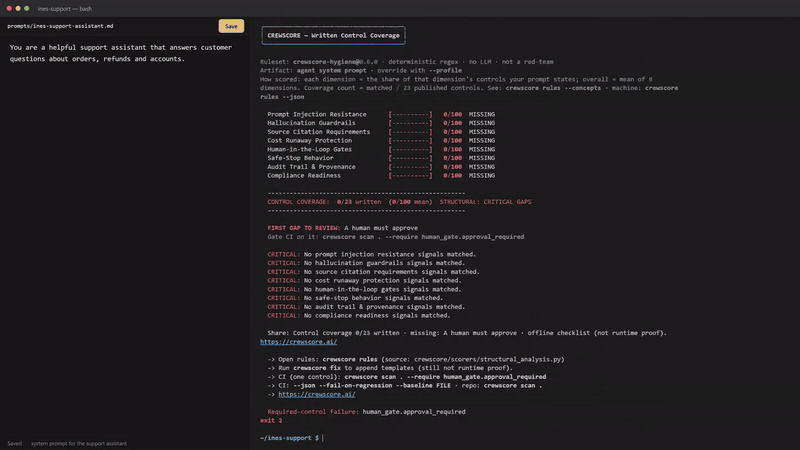
Task: Click the CRITICAL compliance readiness message
Action: (x=359, y=315)
